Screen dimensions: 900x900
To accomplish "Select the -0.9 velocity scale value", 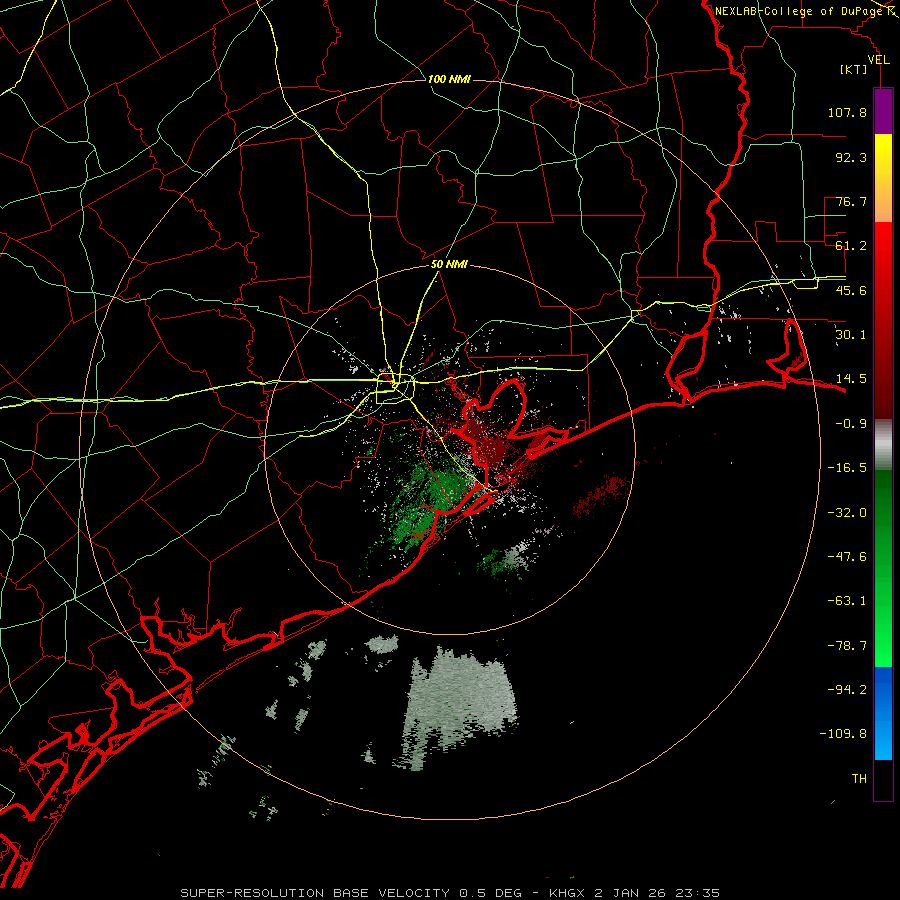I will coord(851,424).
